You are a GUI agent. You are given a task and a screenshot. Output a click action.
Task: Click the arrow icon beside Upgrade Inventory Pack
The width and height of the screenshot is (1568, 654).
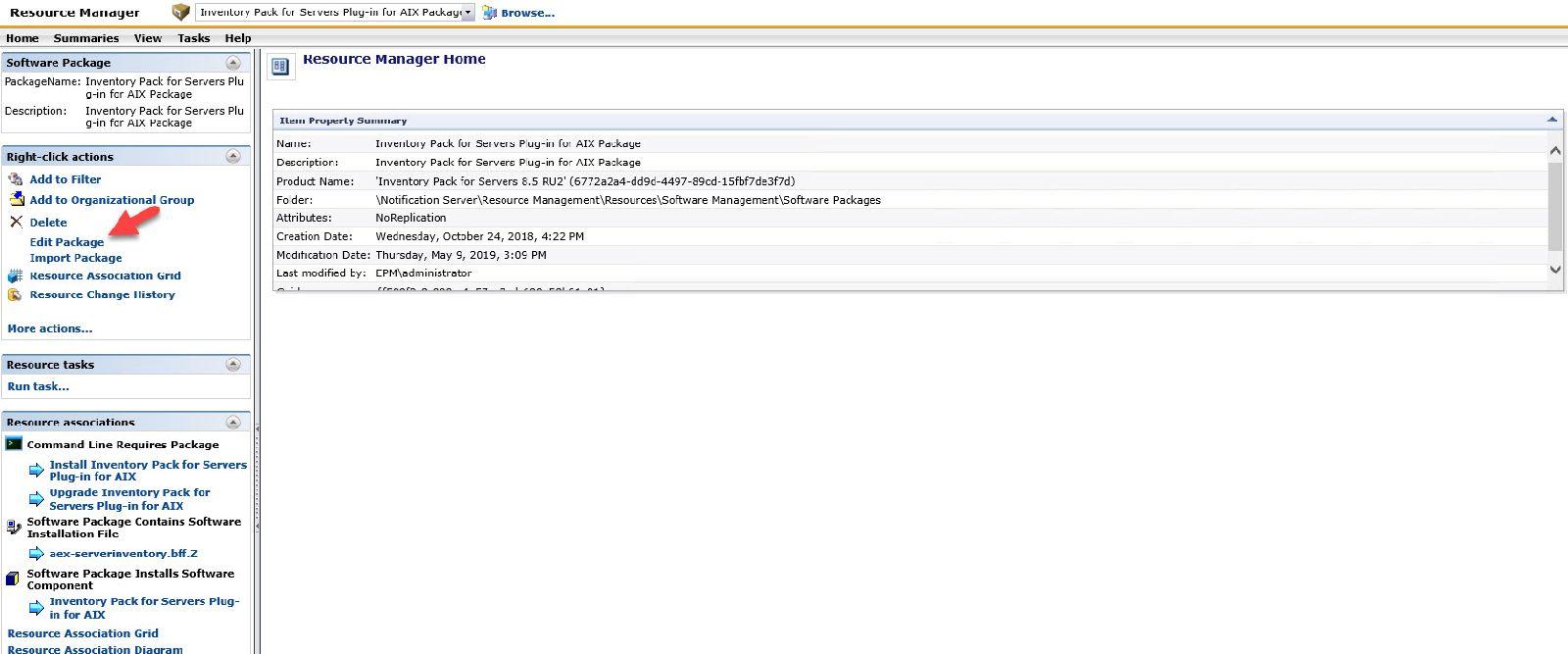point(36,499)
